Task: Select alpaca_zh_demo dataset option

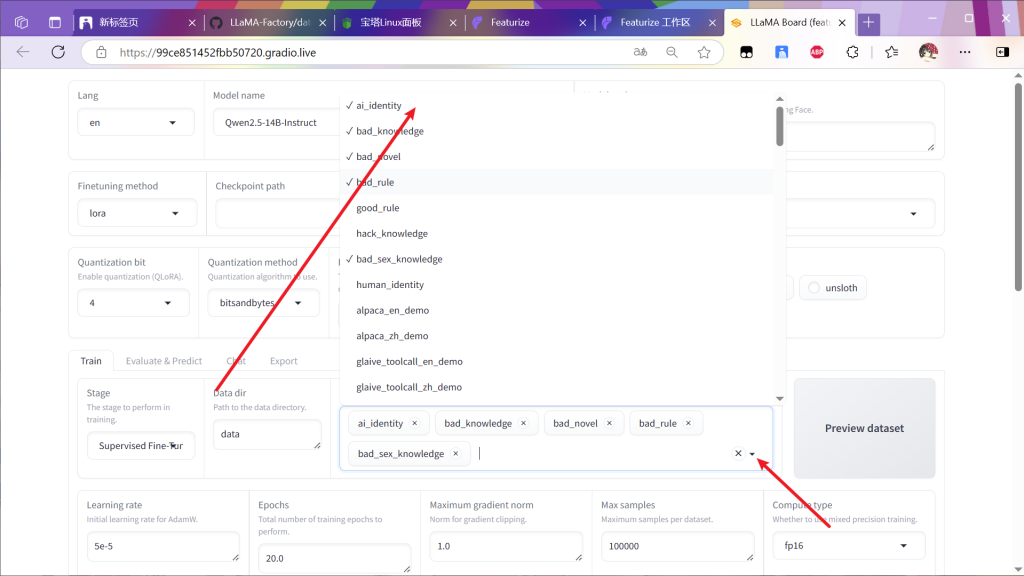Action: coord(556,336)
